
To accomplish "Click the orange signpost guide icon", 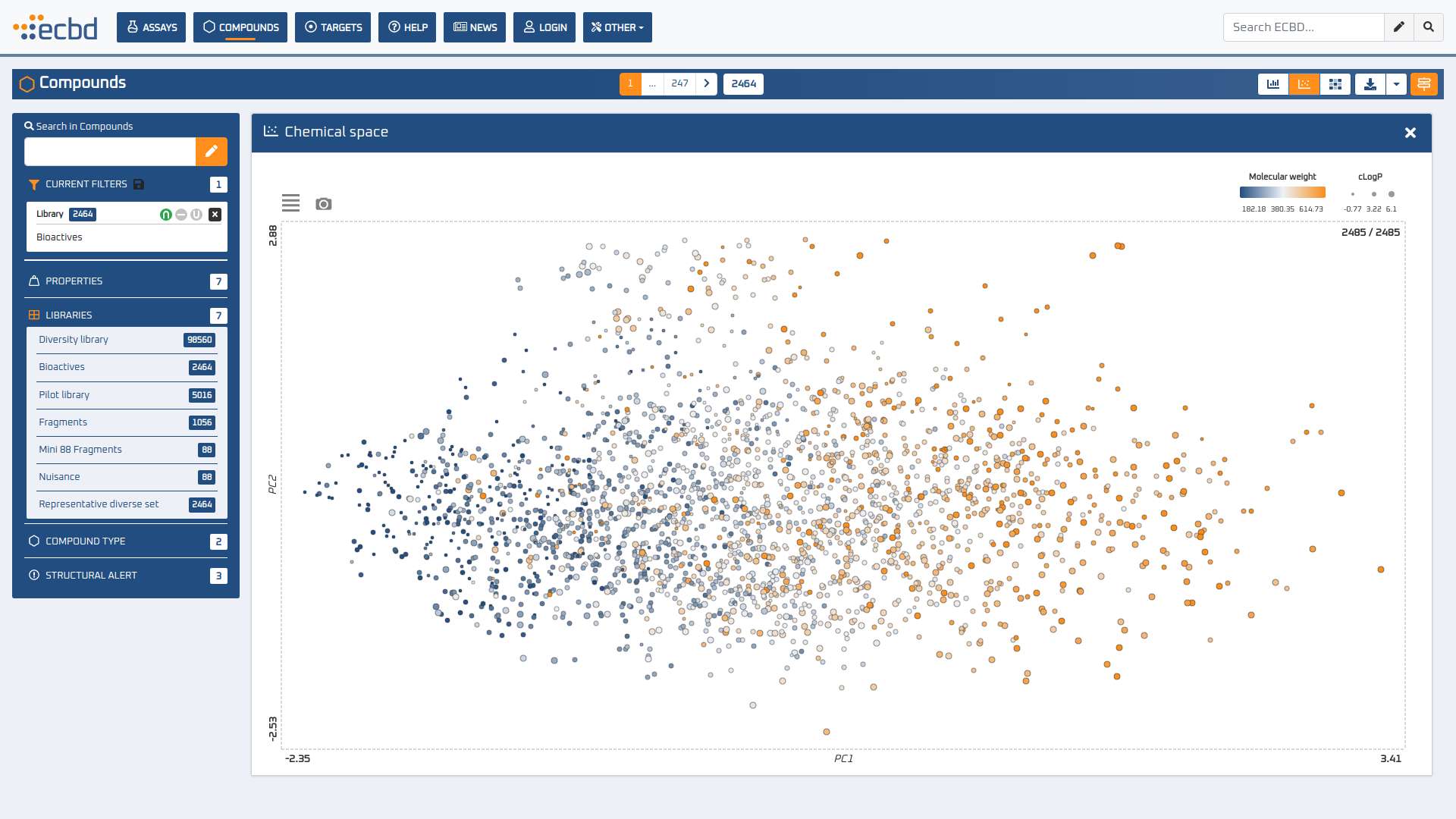I will [1423, 84].
